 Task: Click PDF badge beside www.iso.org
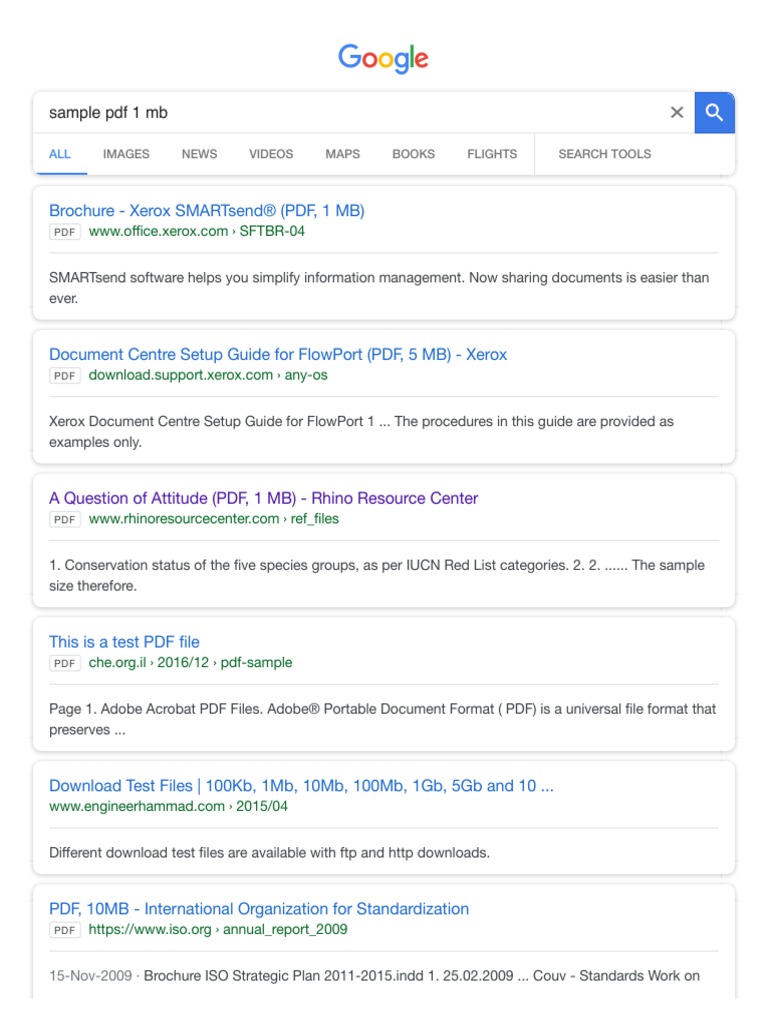click(x=65, y=930)
